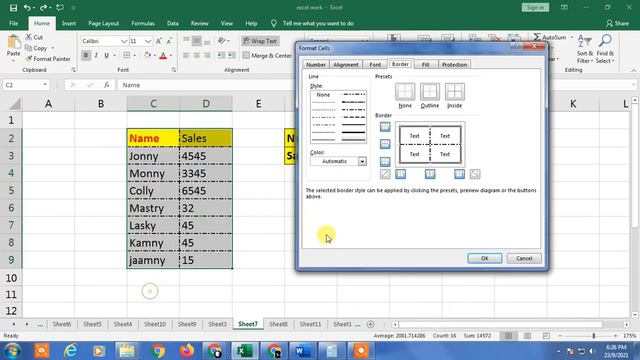Switch to the Fill tab

[x=425, y=64]
